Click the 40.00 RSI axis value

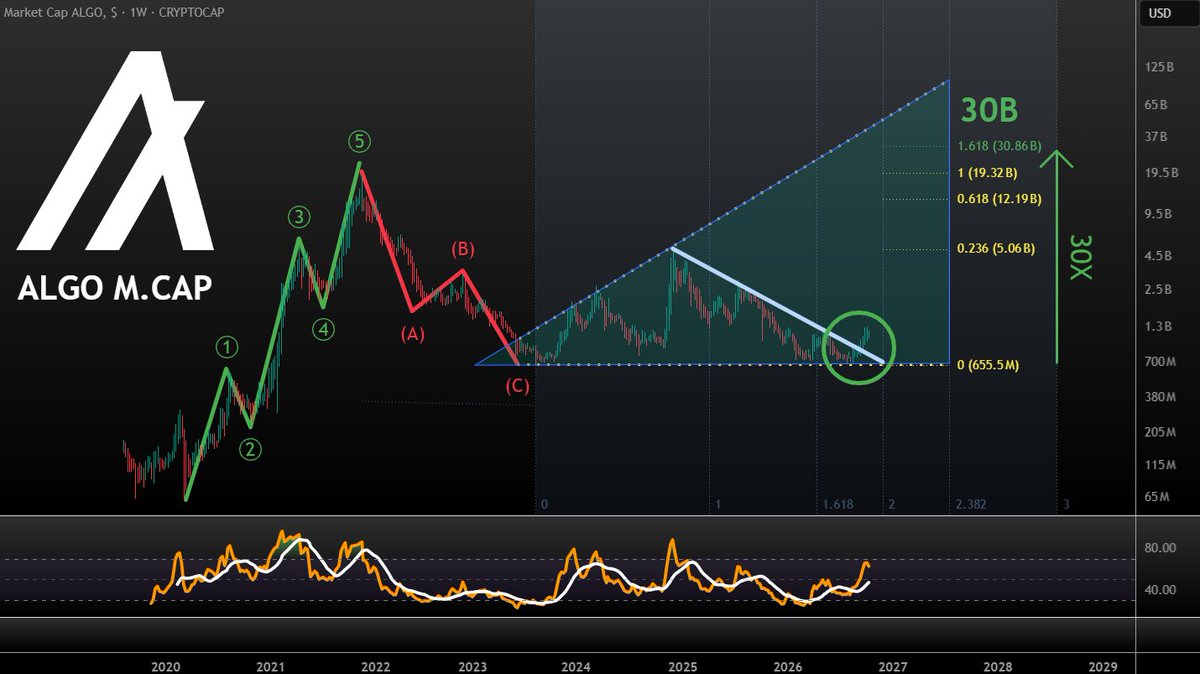[x=1158, y=590]
